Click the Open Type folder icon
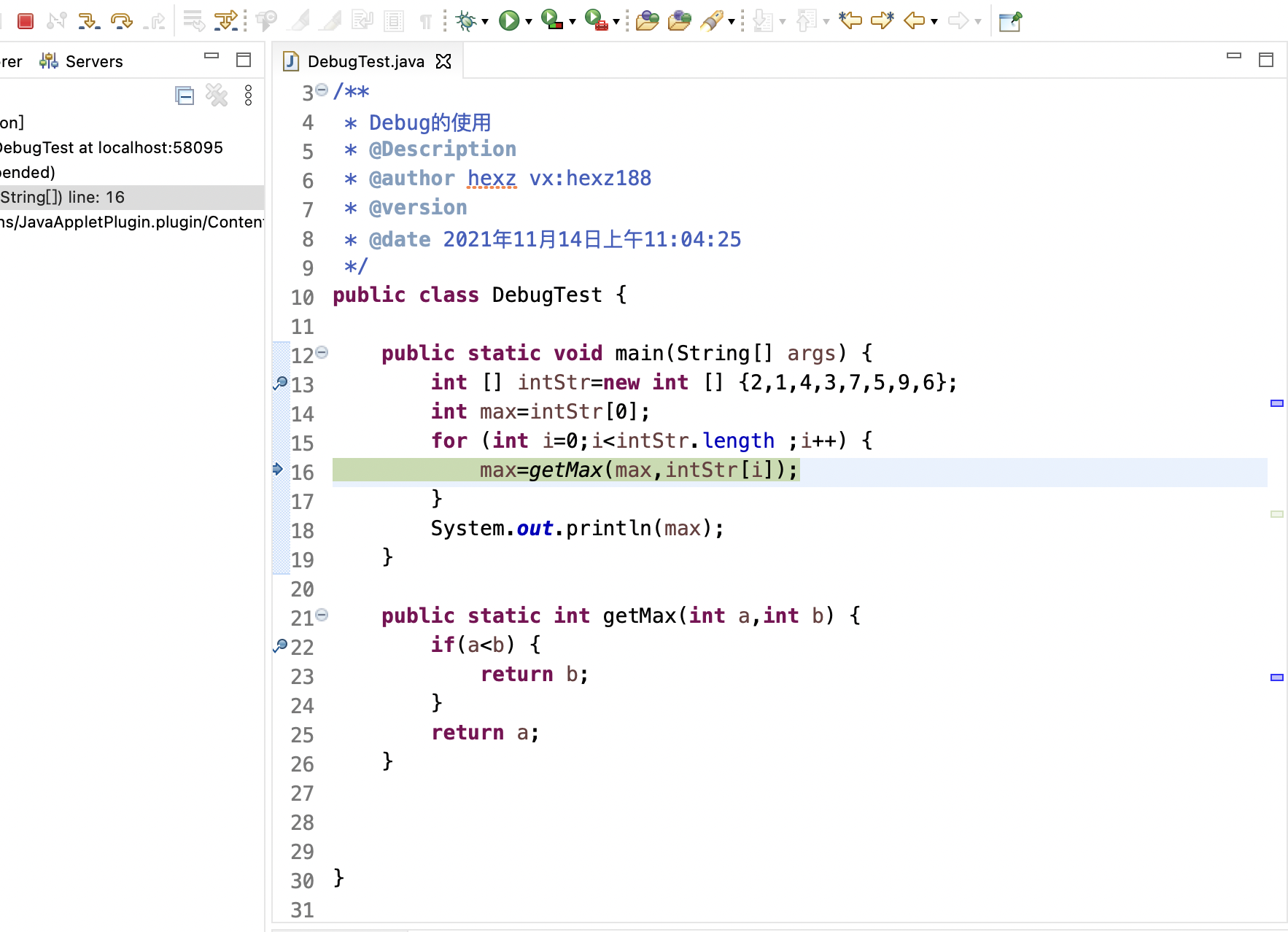This screenshot has height=932, width=1288. (x=647, y=21)
